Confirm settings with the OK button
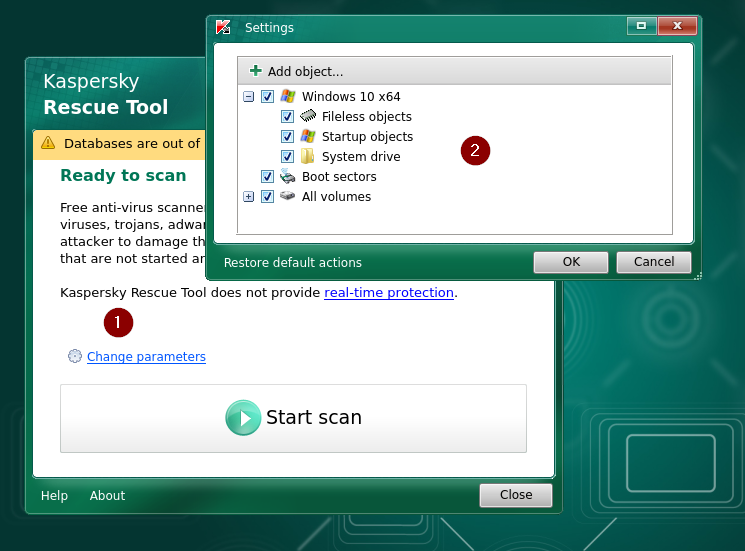 tap(571, 262)
